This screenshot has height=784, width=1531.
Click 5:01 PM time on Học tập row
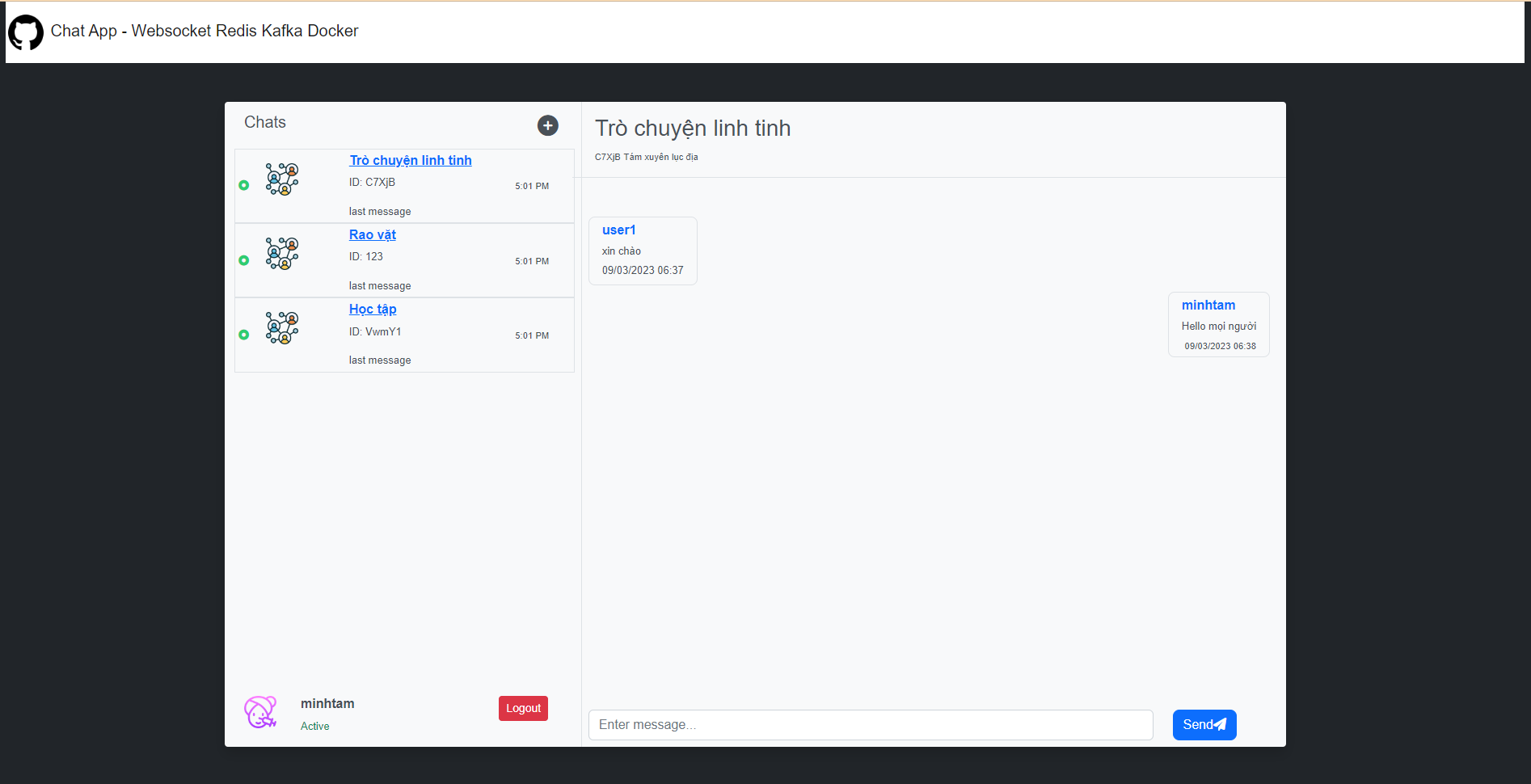tap(532, 335)
